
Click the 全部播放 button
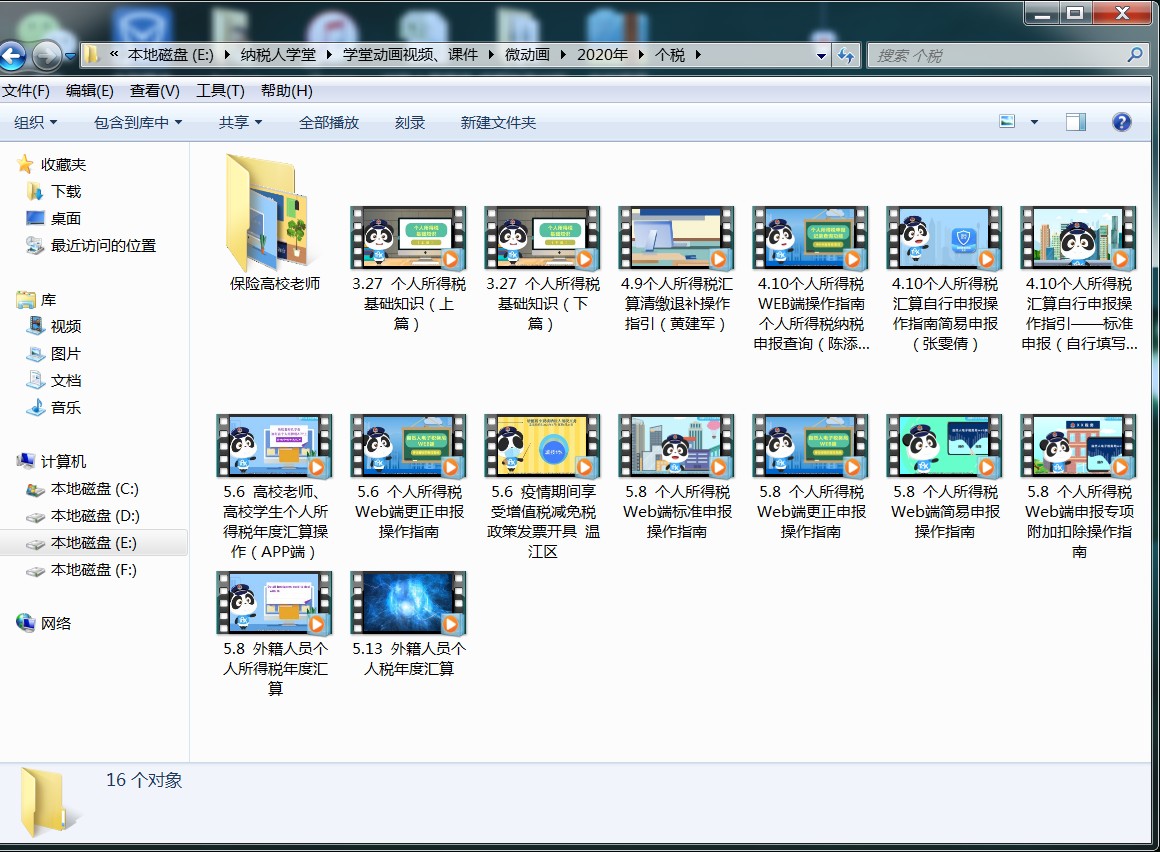pyautogui.click(x=328, y=122)
